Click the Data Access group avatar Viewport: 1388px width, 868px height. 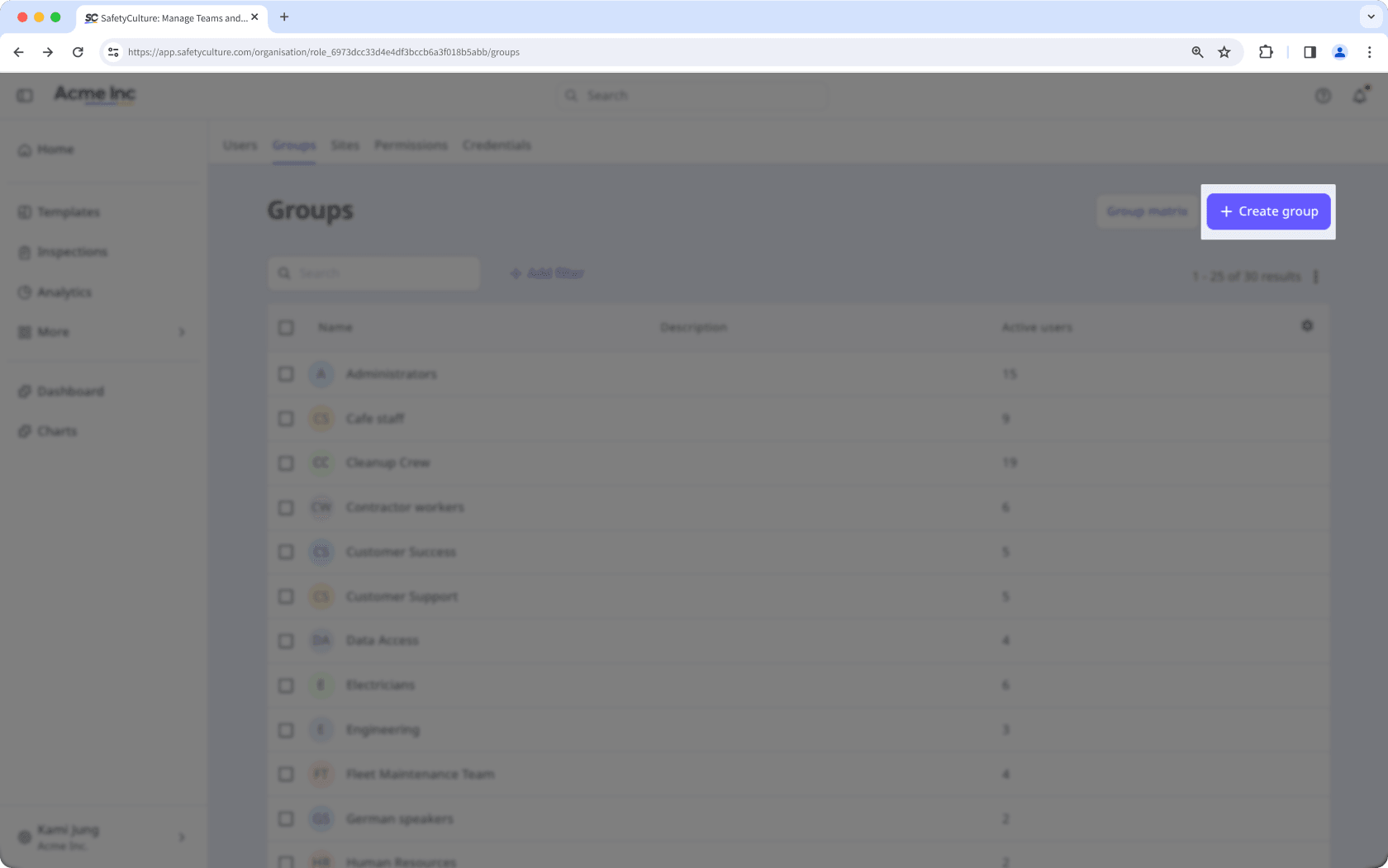tap(321, 641)
